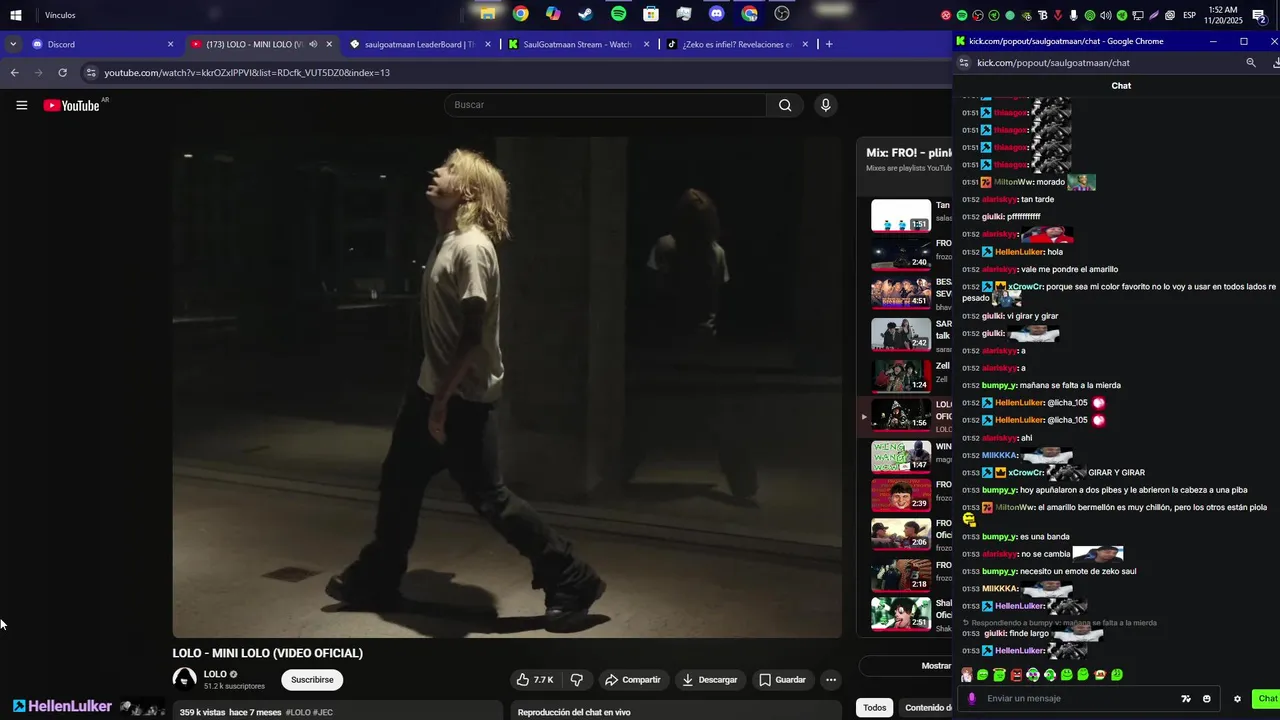
Task: Open the 7TV emote icon in chat input
Action: click(x=1186, y=699)
